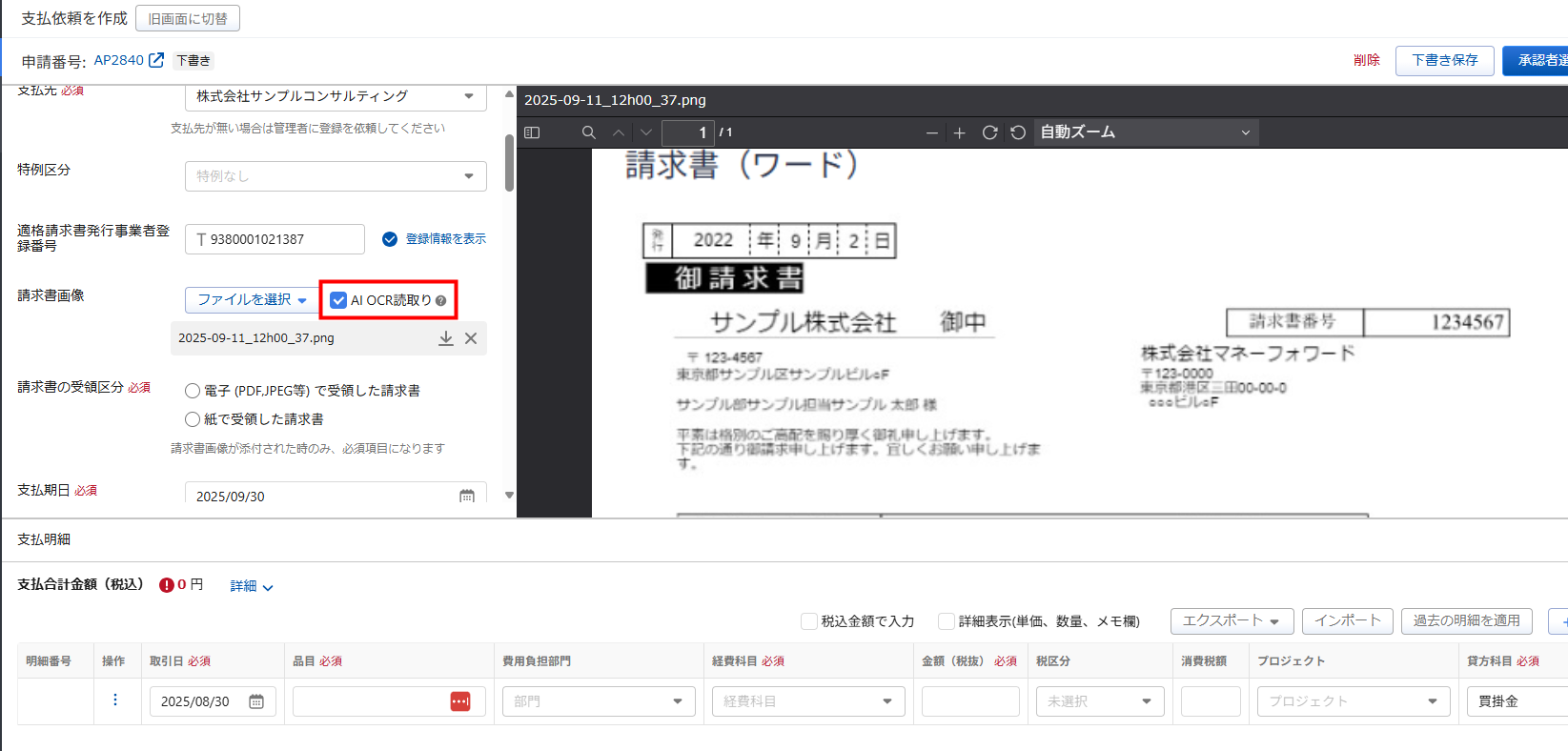Open the 経費科目 dropdown in detail row
The height and width of the screenshot is (751, 1568).
[807, 701]
